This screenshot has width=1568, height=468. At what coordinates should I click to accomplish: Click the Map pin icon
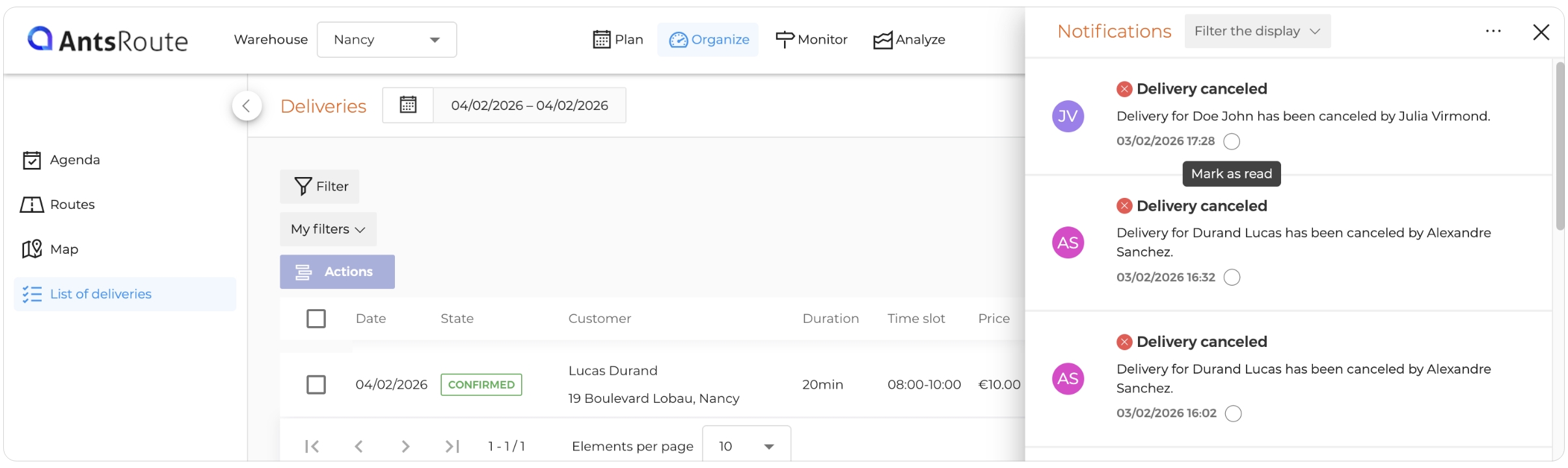click(32, 249)
